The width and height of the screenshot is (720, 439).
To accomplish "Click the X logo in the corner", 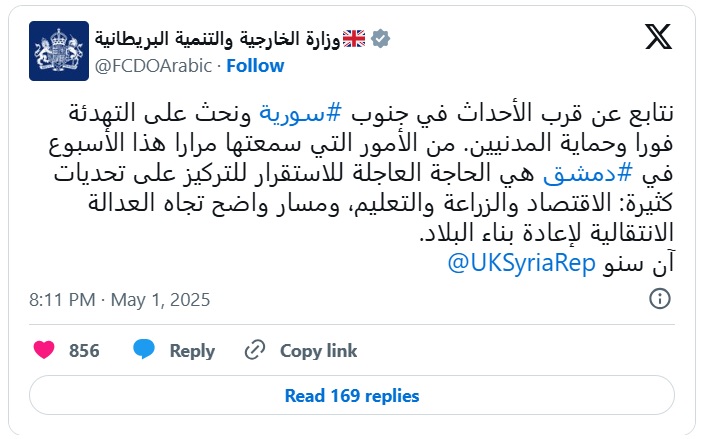I will click(x=658, y=37).
